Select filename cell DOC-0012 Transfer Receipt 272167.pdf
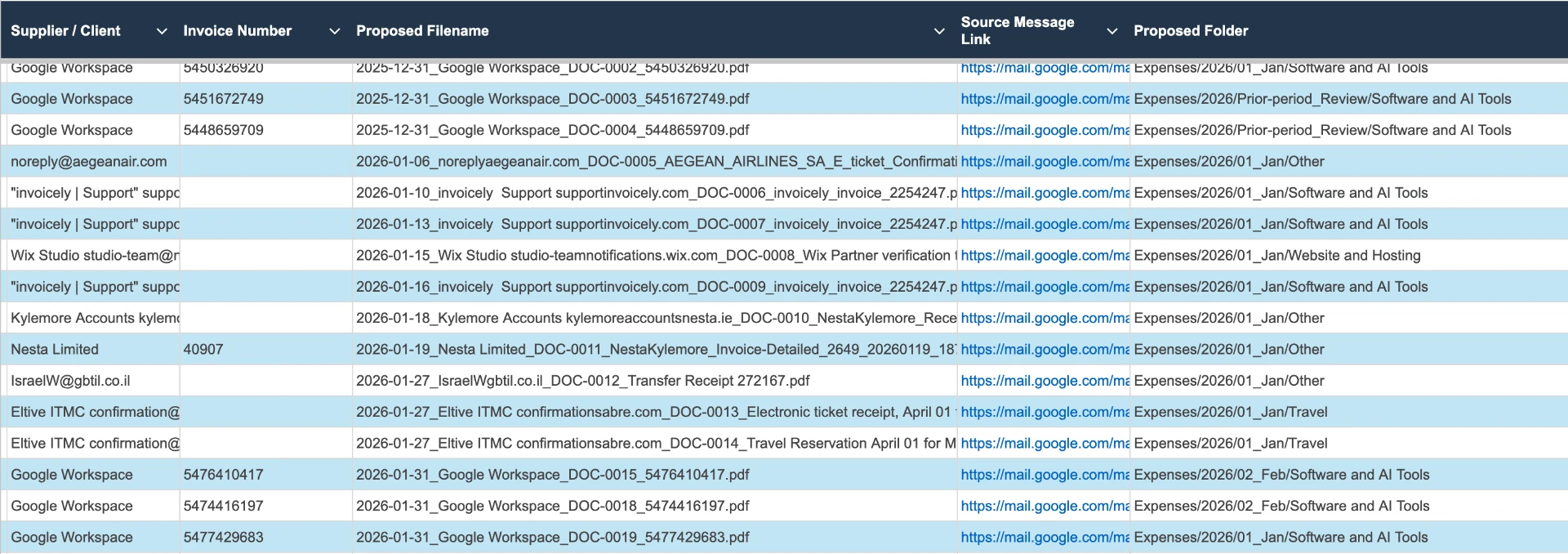The width and height of the screenshot is (1568, 554). click(x=655, y=381)
